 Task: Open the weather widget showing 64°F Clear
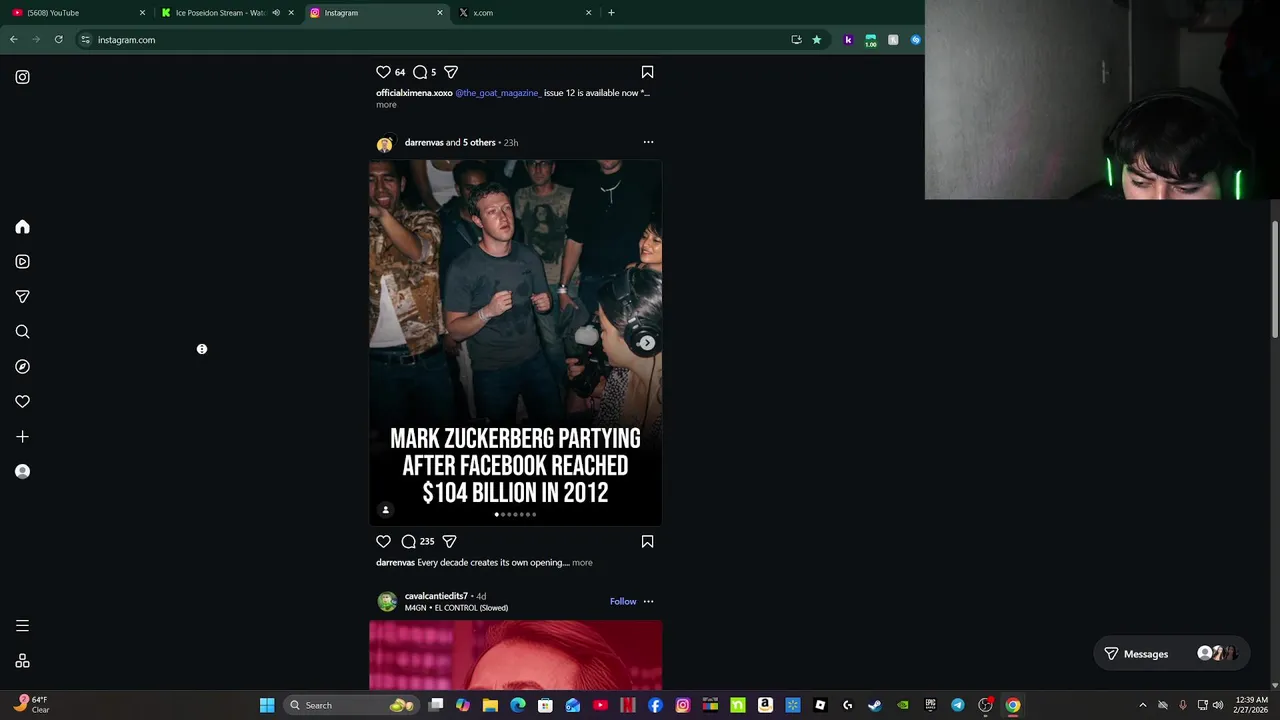(30, 705)
